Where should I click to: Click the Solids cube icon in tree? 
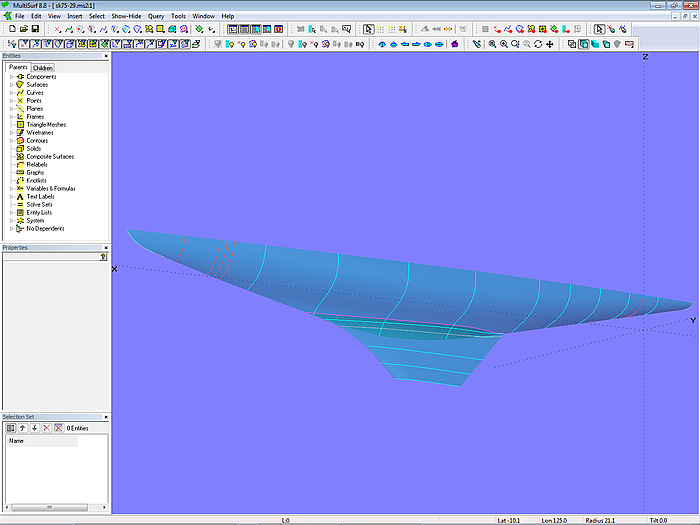coord(20,148)
